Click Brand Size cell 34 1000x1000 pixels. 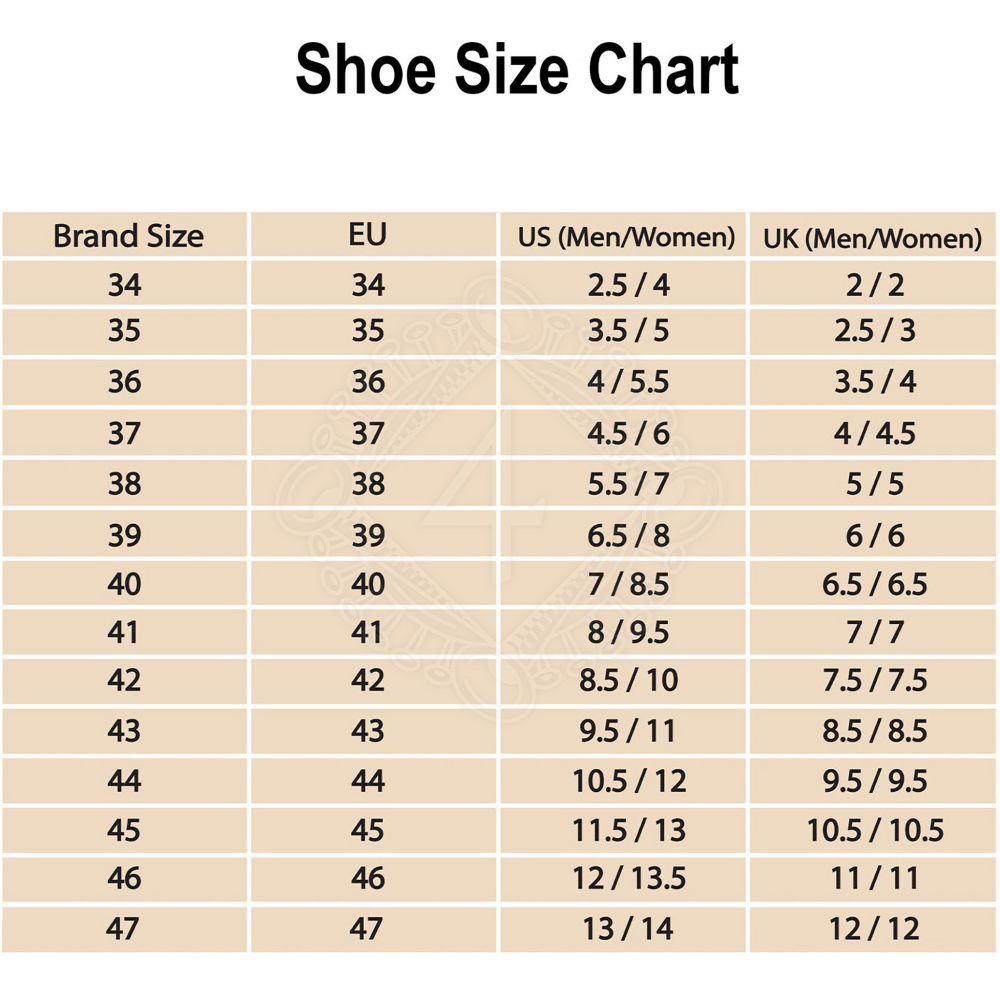click(x=125, y=285)
